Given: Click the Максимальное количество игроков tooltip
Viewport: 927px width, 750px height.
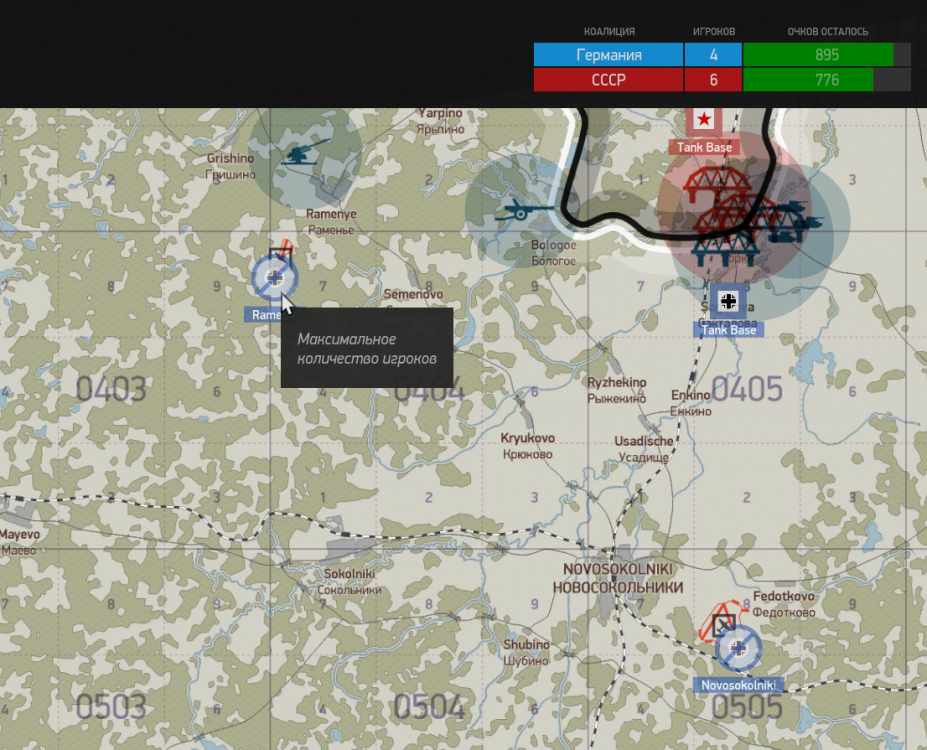Looking at the screenshot, I should tap(367, 348).
